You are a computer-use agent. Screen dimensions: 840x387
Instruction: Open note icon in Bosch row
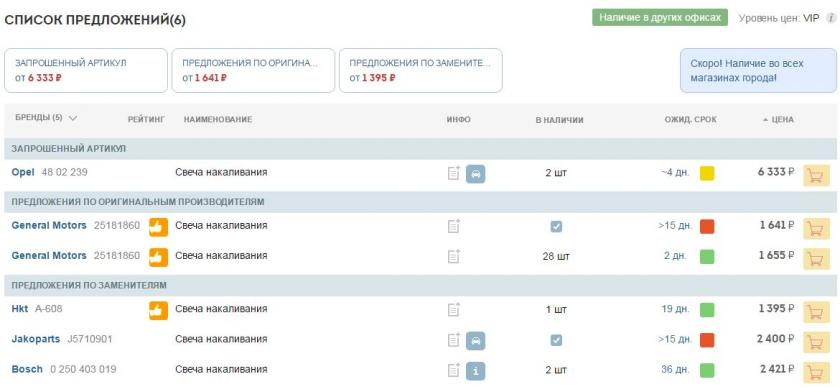point(454,370)
